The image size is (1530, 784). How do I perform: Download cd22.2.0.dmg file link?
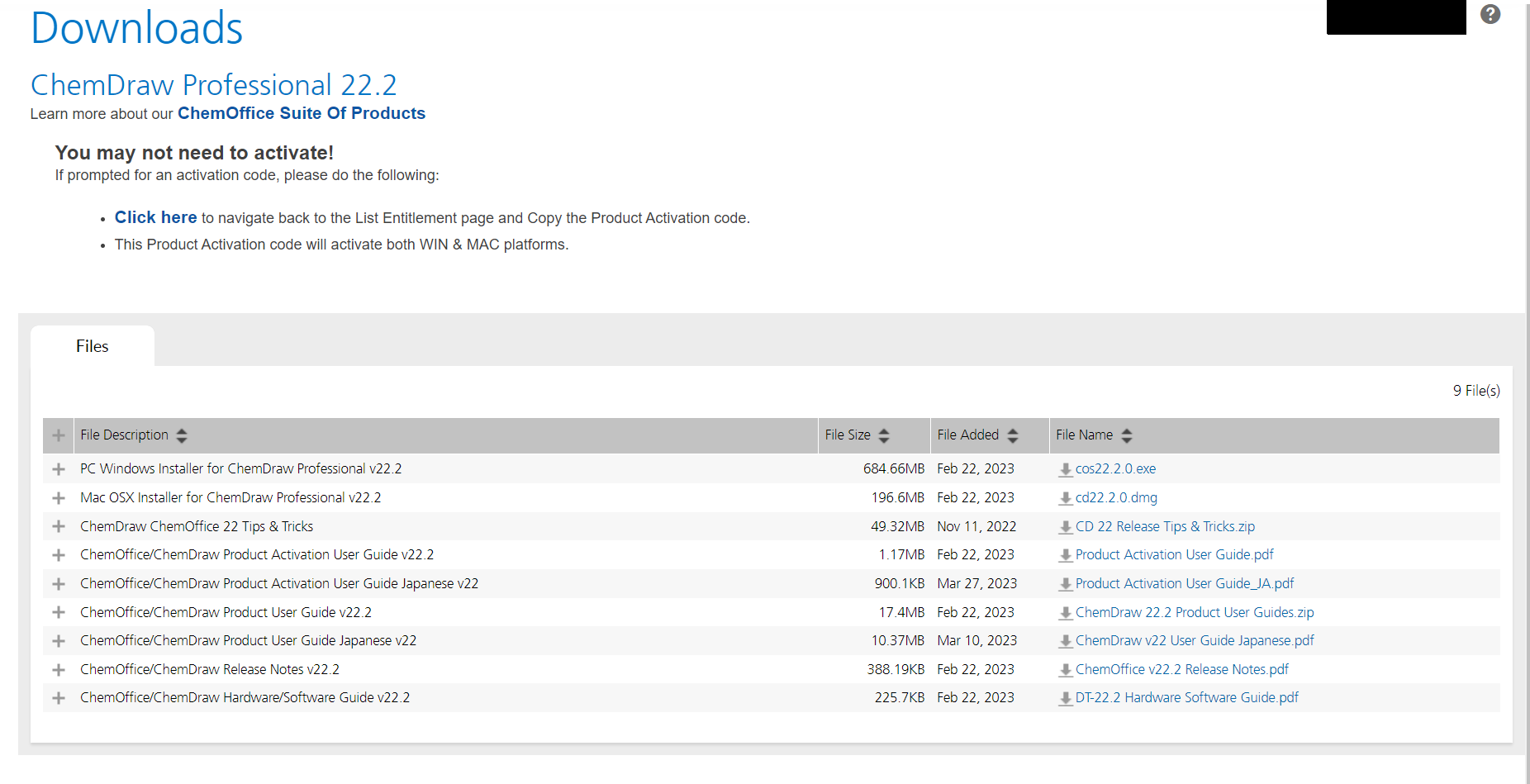tap(1116, 497)
